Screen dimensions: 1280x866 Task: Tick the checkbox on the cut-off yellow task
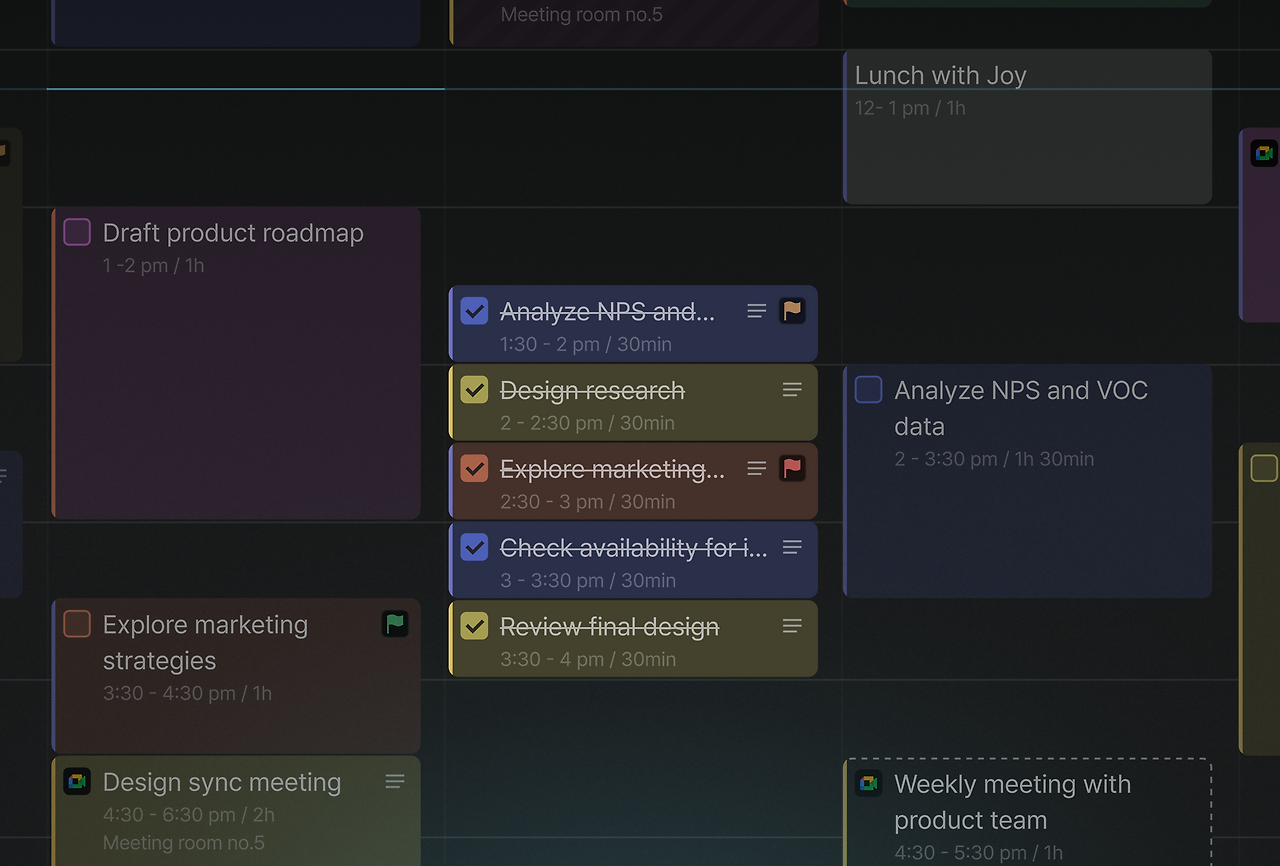pos(1264,468)
